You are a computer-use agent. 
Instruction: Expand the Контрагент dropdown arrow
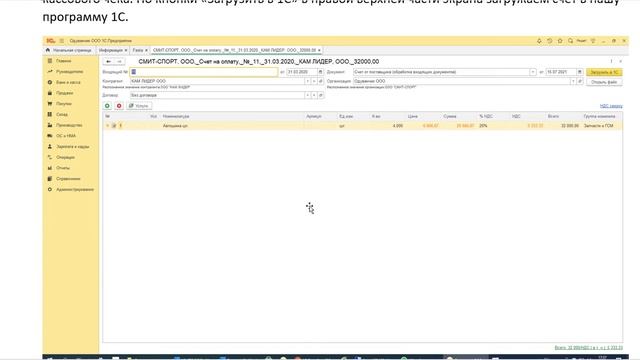tap(308, 81)
